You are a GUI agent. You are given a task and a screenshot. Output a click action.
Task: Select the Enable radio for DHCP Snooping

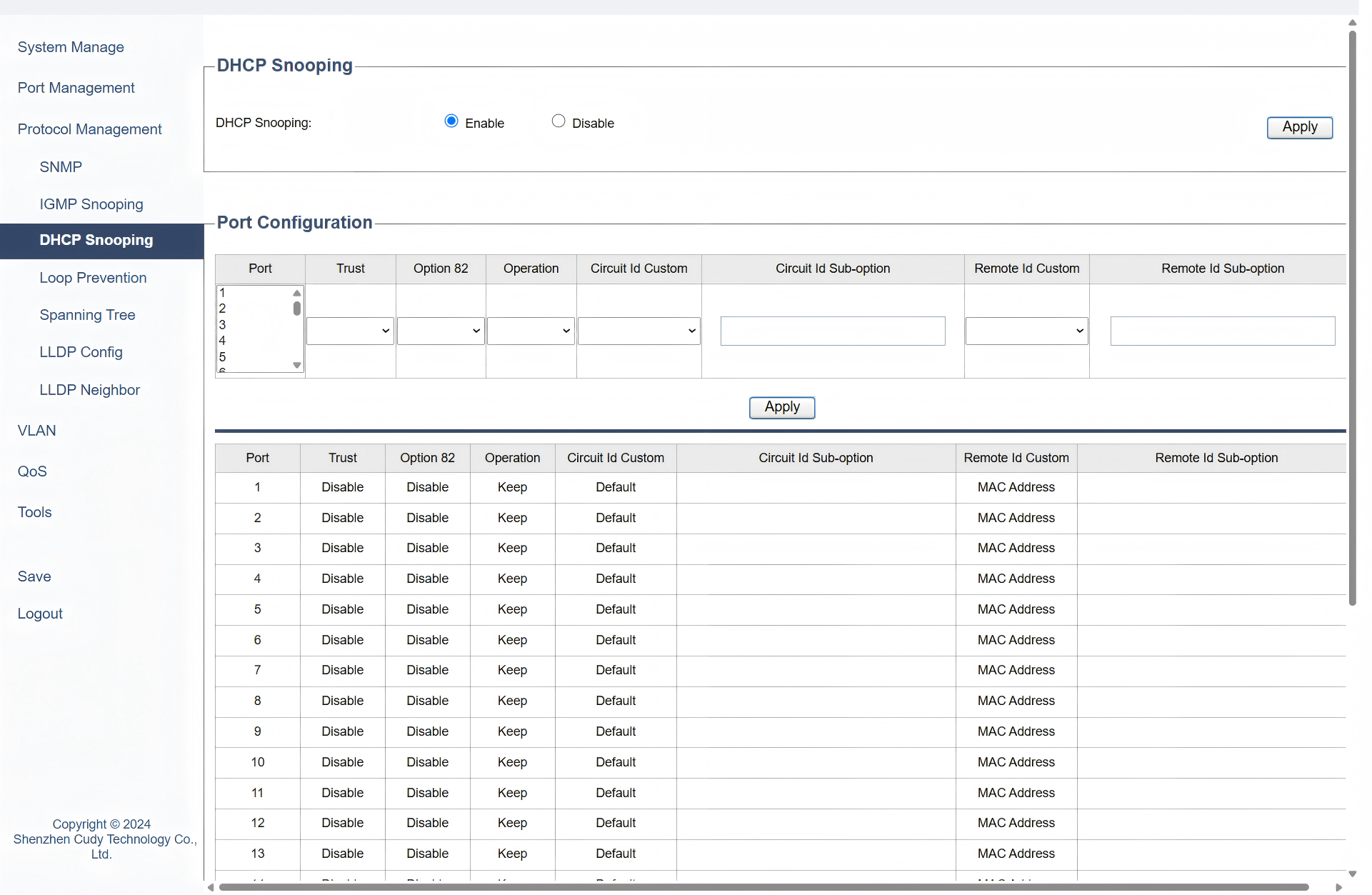click(451, 121)
